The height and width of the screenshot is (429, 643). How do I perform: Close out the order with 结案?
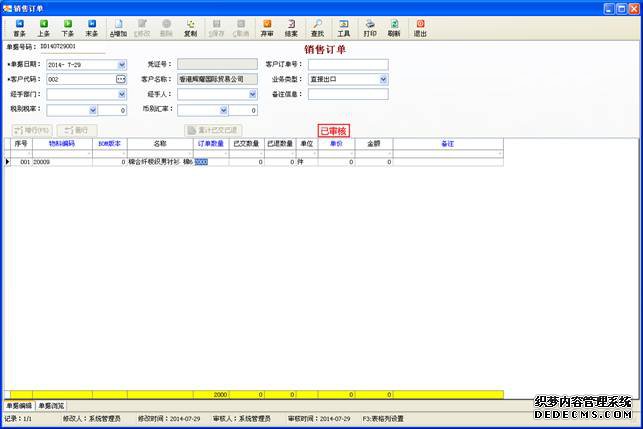click(x=291, y=27)
